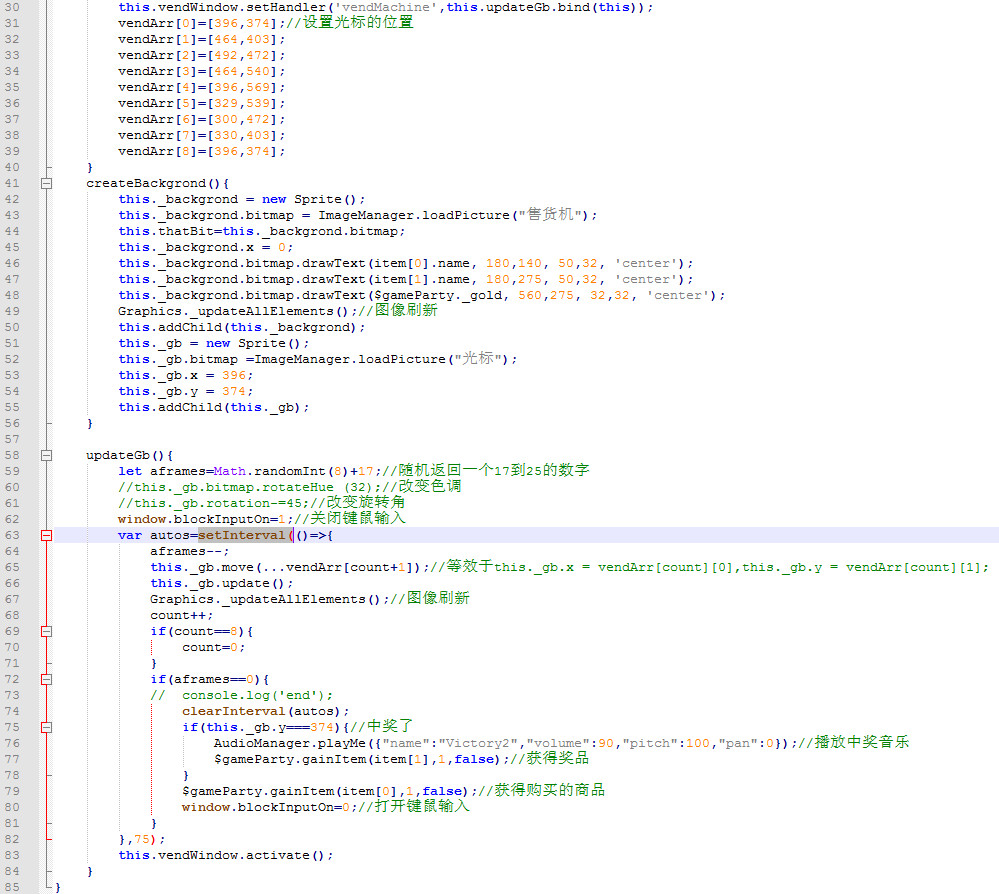Click the this.thatBit assignment on line 44

(261, 231)
